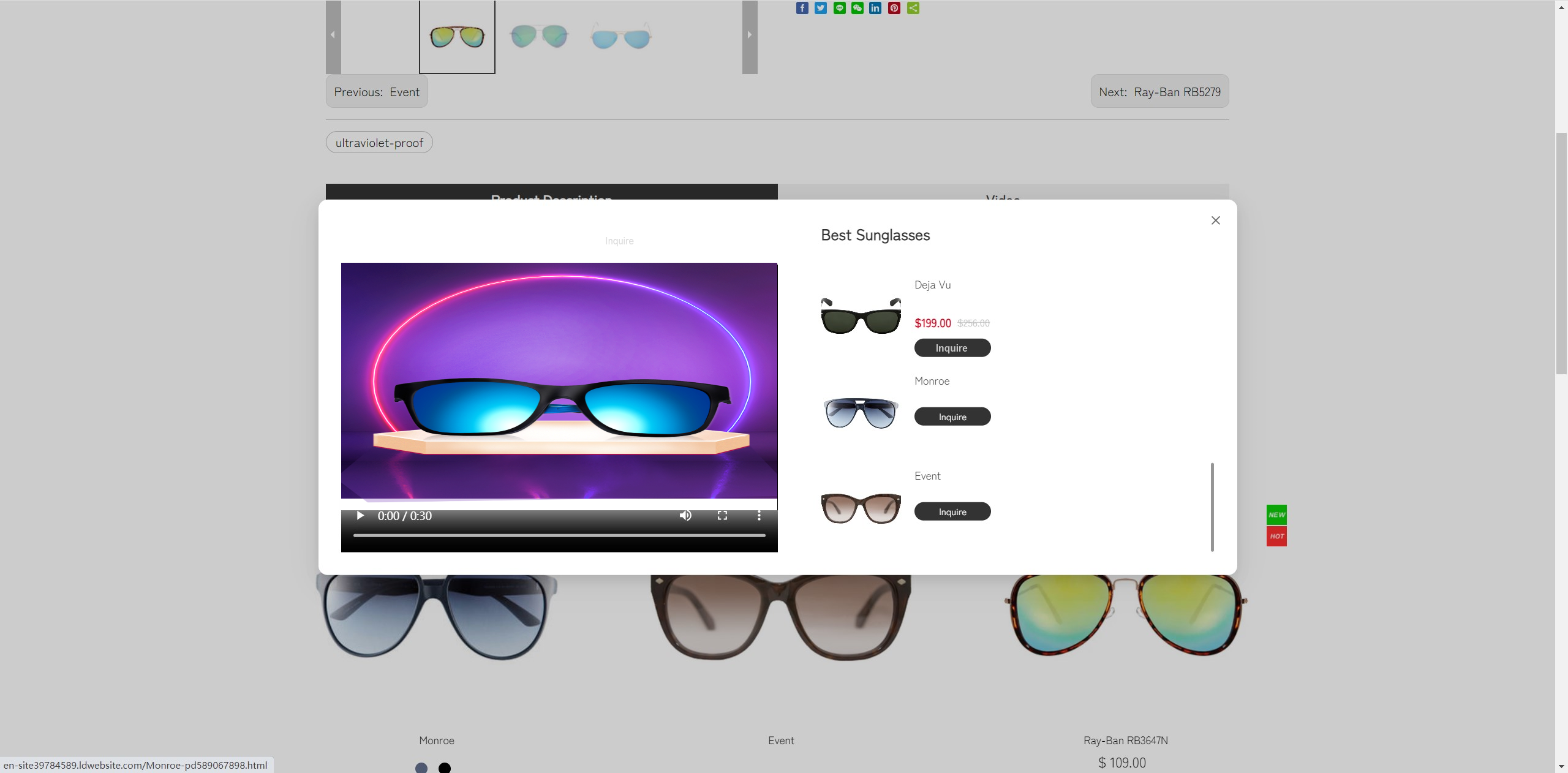
Task: Share via WeChat icon
Action: point(858,8)
